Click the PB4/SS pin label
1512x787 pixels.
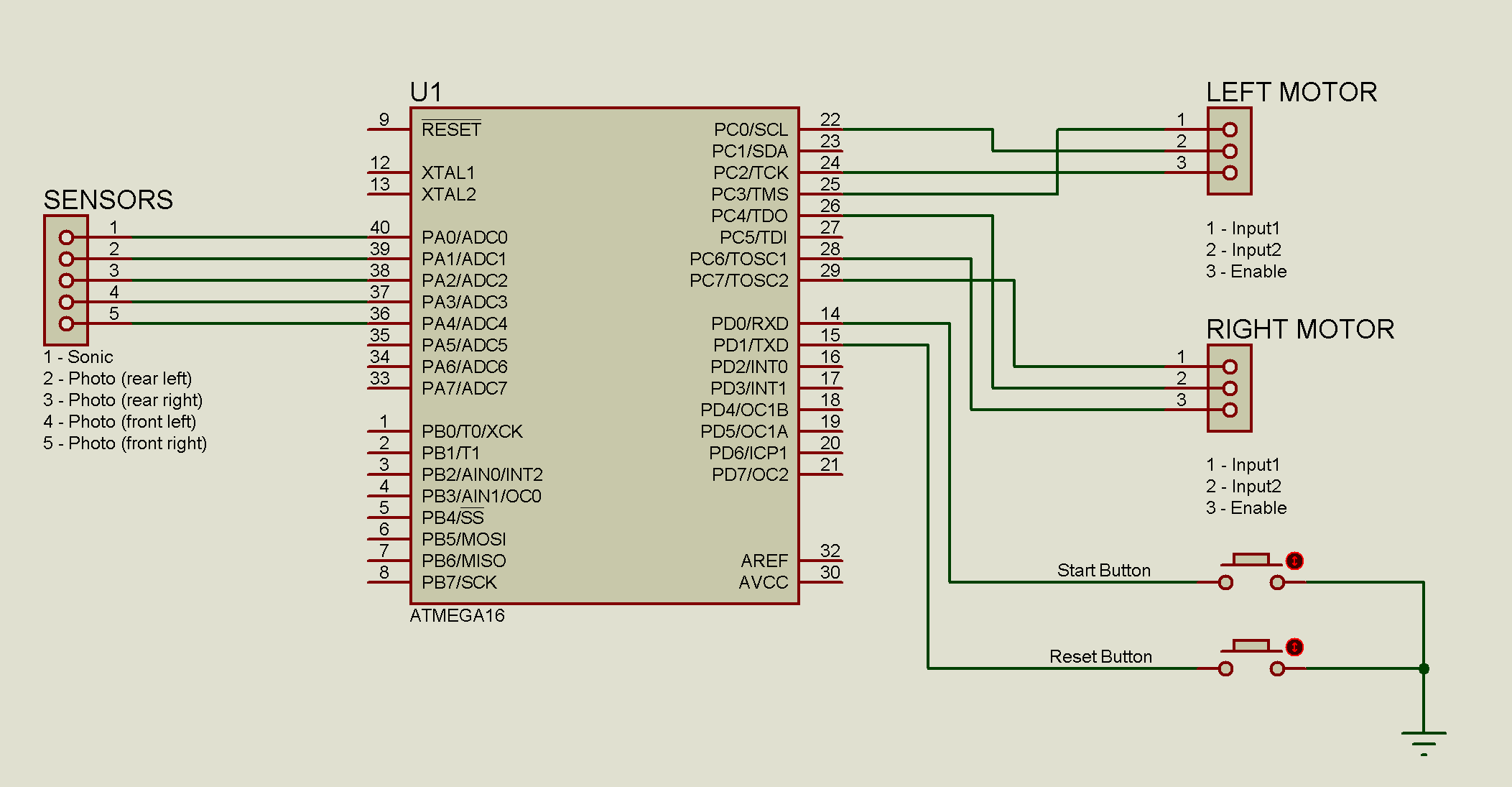(x=453, y=517)
